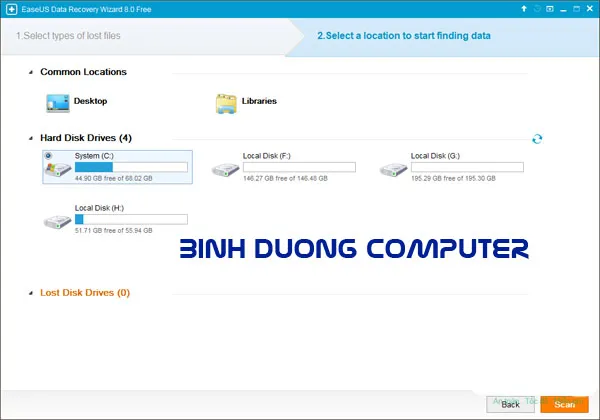
Task: Click the Local Disk (F:) drive icon
Action: pos(226,169)
